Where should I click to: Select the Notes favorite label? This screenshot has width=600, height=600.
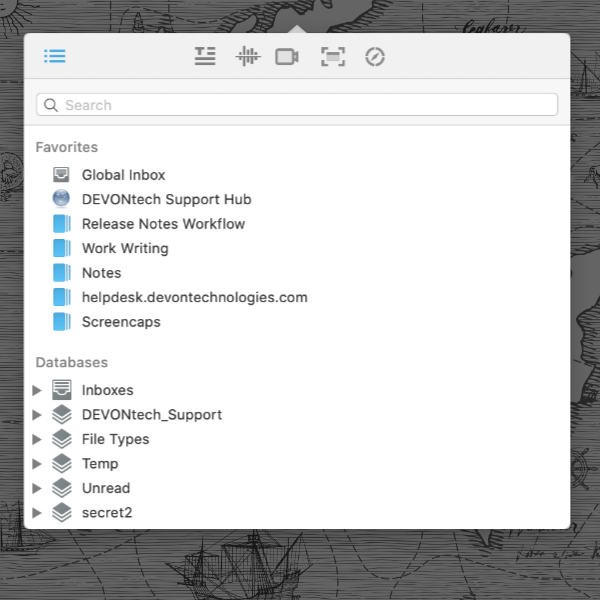101,273
